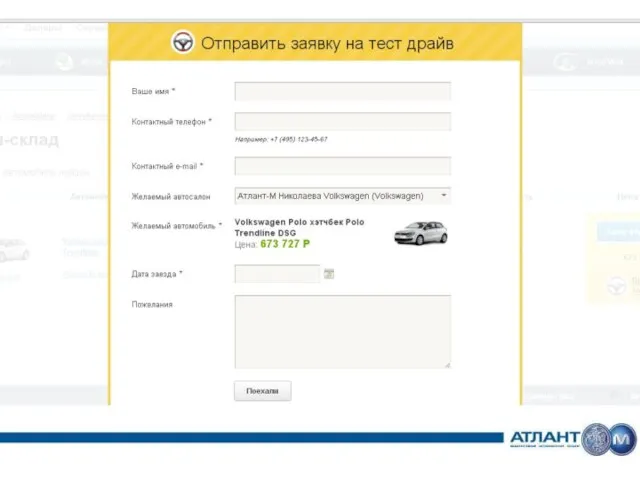This screenshot has height=480, width=640.
Task: Click the round Atlant-M emblem logo
Action: (609, 439)
